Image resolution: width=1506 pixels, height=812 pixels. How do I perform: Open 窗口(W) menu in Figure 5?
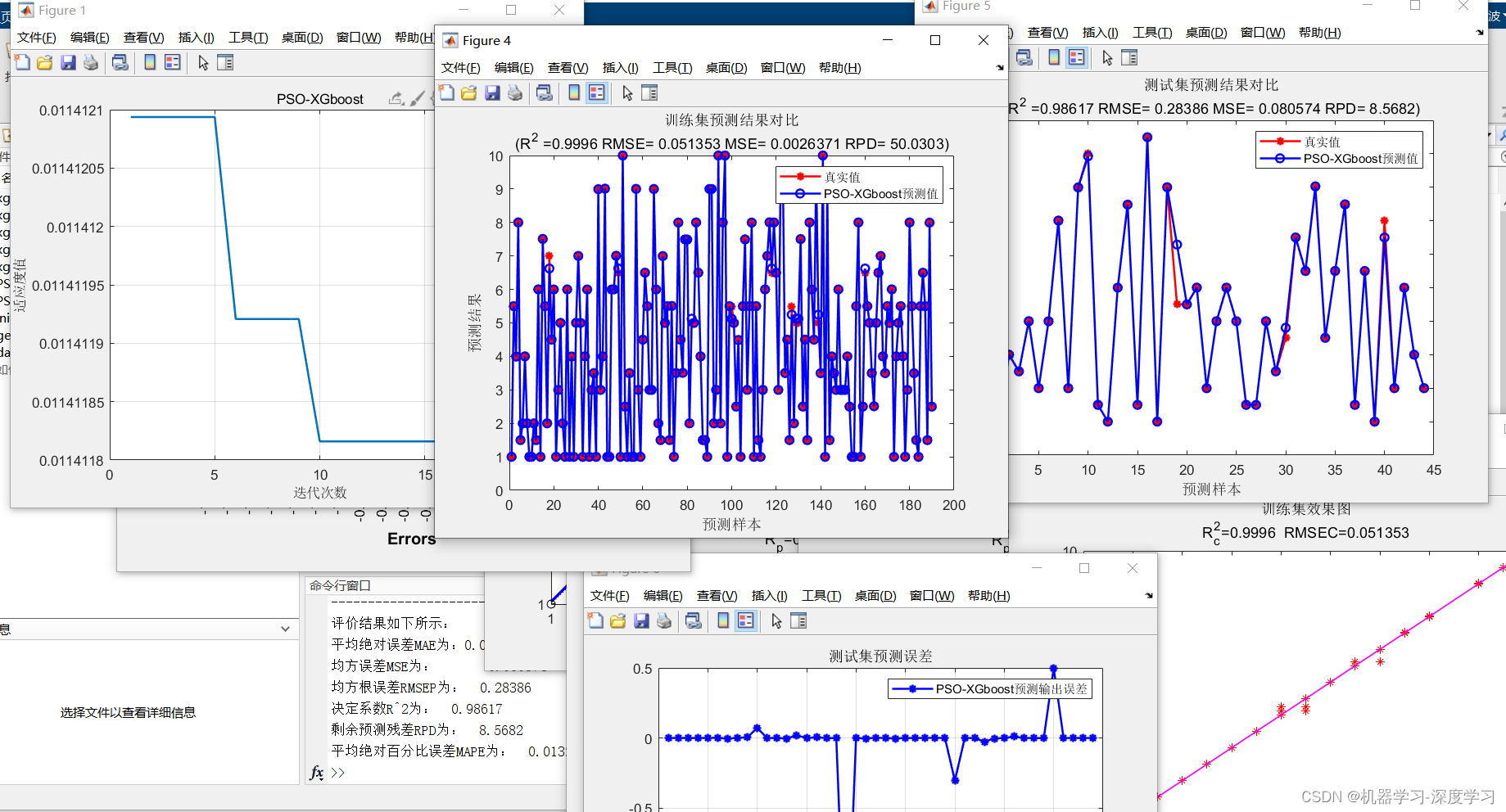1263,33
